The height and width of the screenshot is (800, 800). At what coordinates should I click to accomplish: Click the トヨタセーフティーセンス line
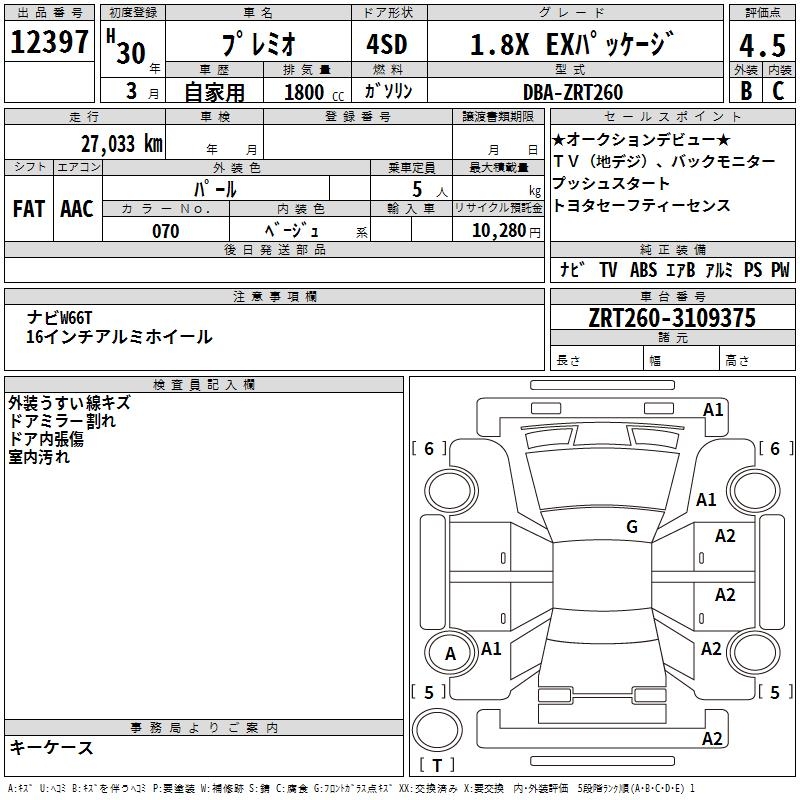641,205
